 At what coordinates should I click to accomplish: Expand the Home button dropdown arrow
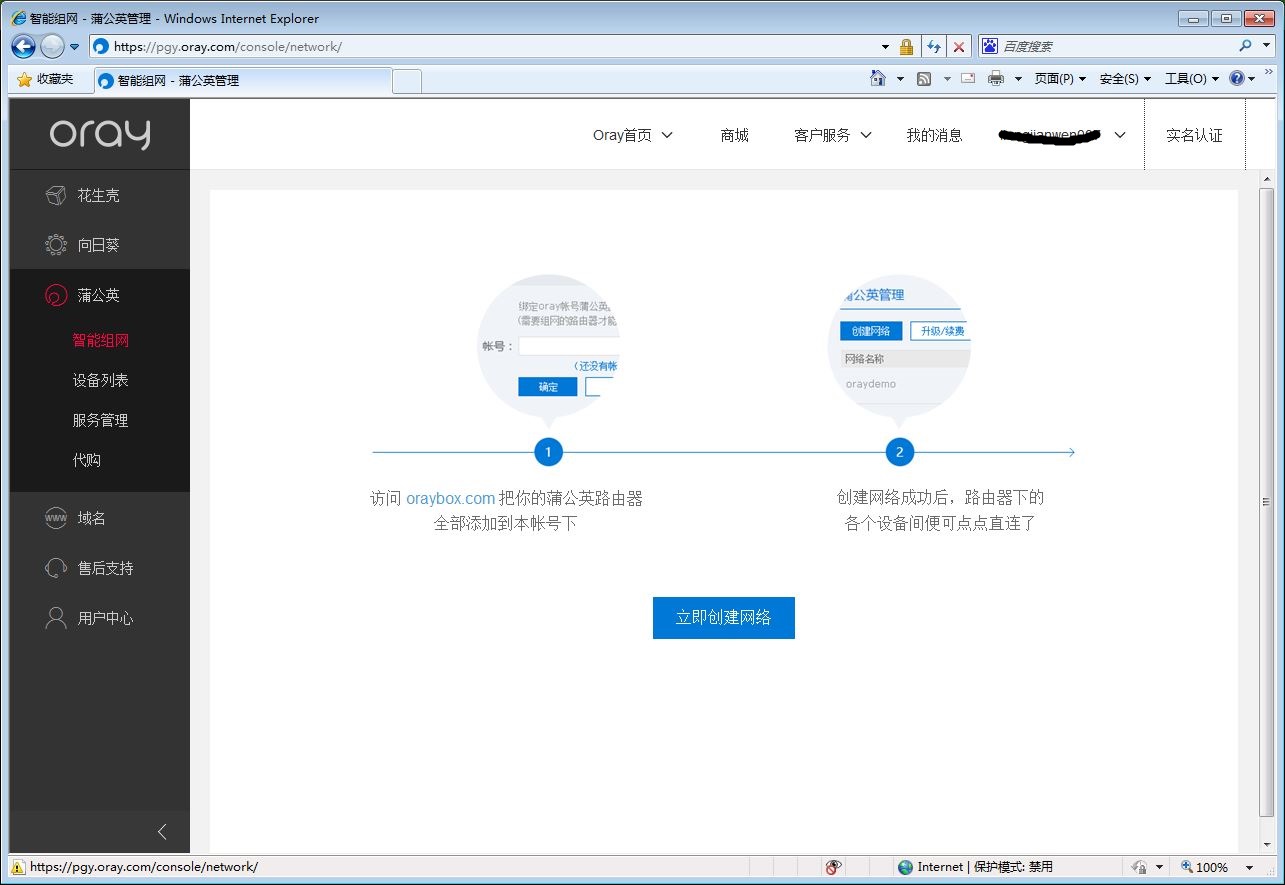pyautogui.click(x=900, y=79)
